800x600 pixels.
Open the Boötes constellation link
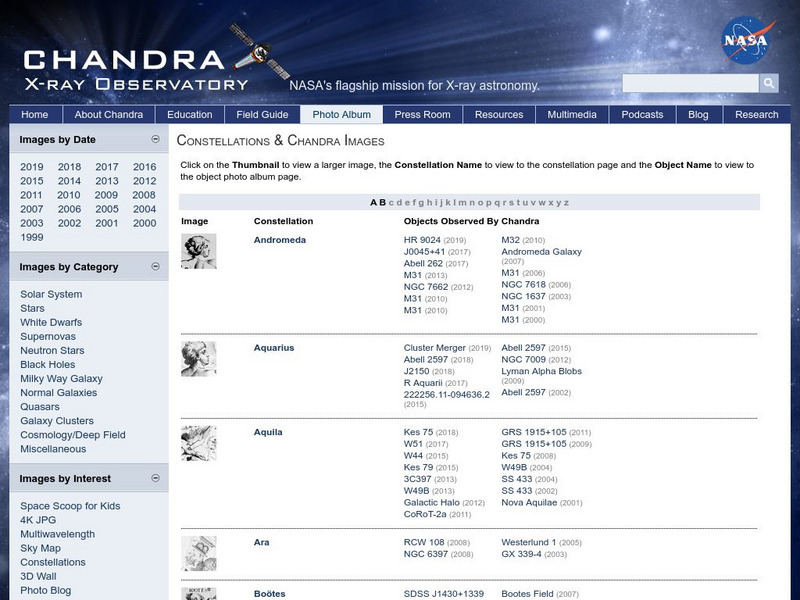click(x=269, y=593)
